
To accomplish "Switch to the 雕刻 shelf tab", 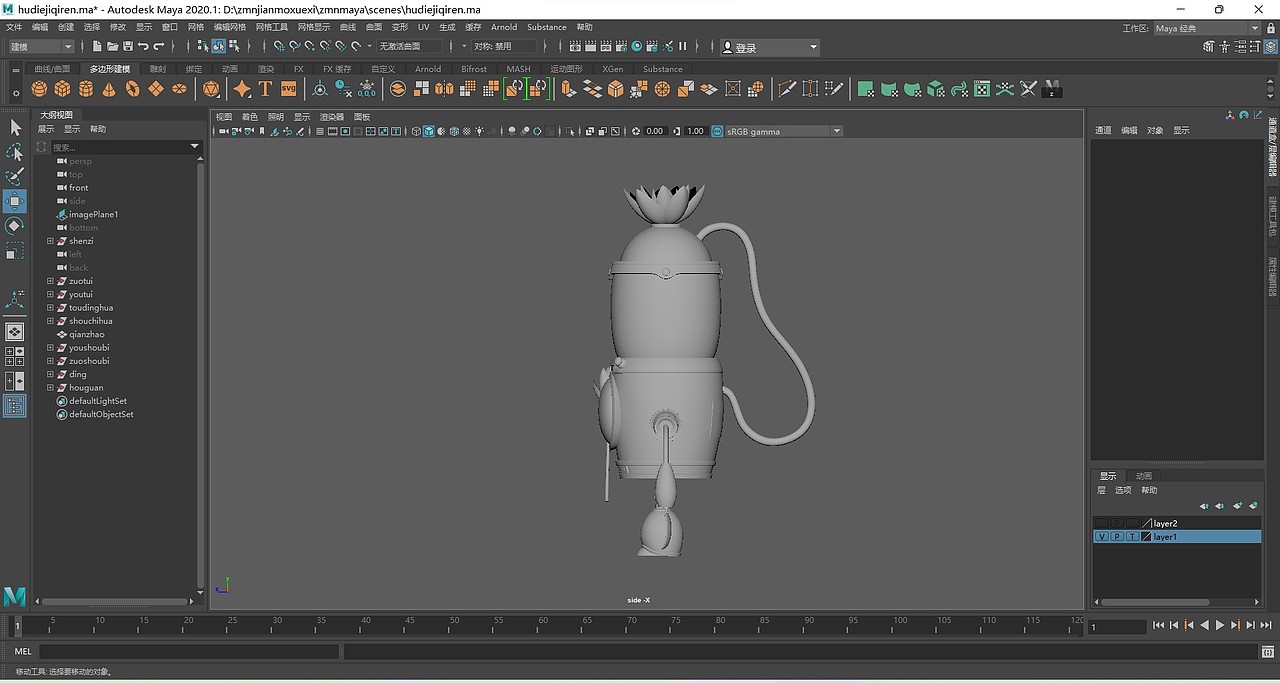I will coord(158,69).
